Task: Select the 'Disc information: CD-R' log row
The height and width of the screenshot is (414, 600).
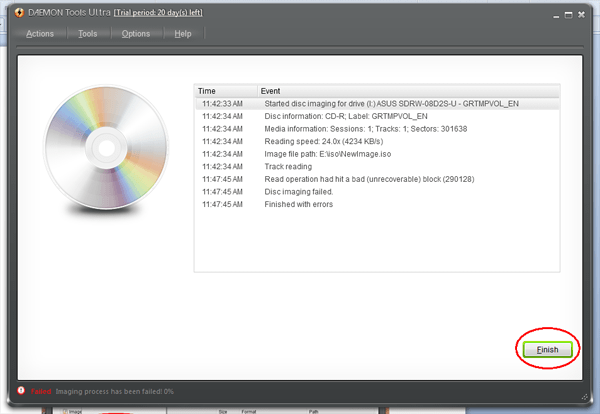Action: (x=377, y=116)
